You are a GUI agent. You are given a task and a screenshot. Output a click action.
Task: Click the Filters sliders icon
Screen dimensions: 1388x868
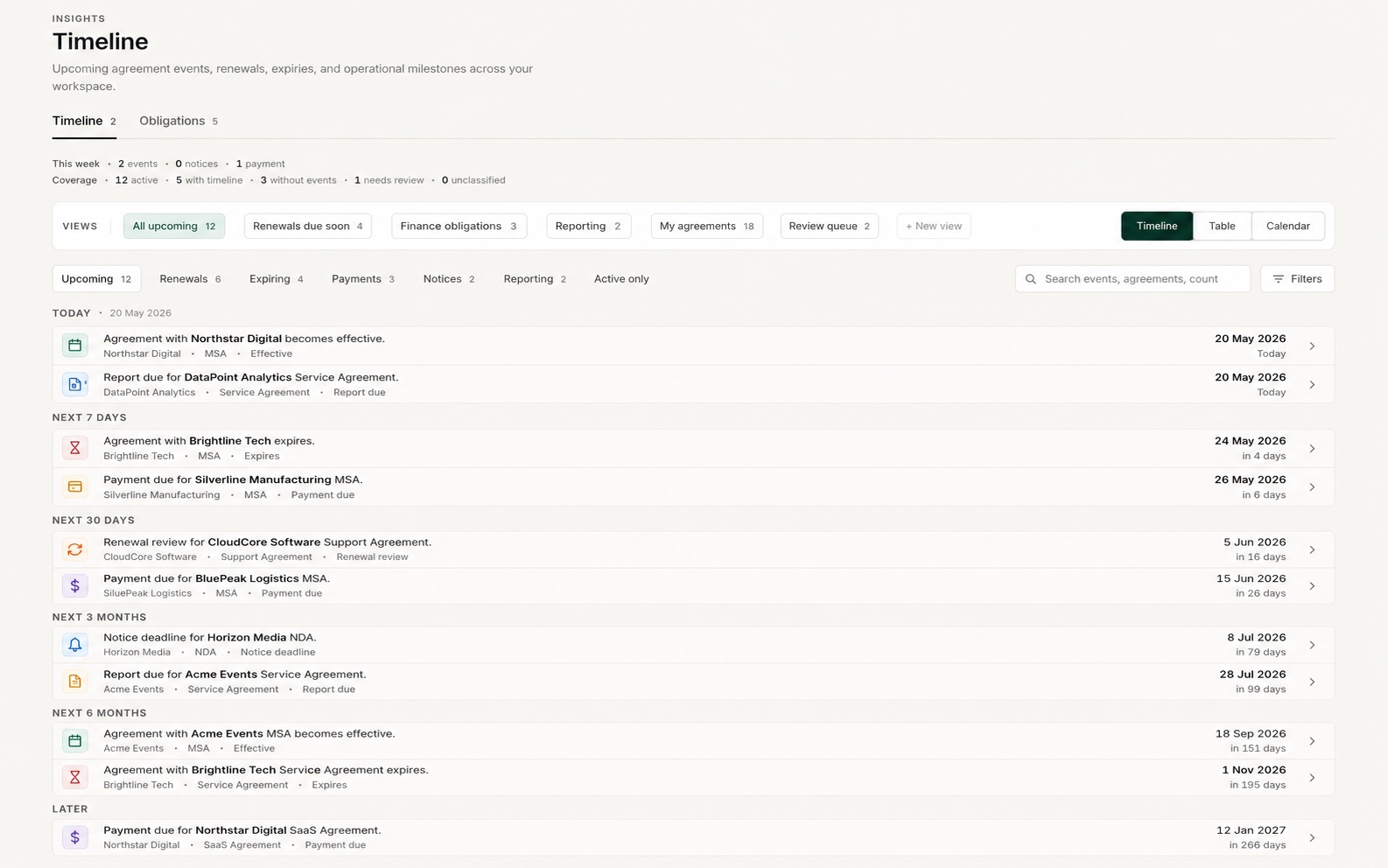(x=1279, y=279)
